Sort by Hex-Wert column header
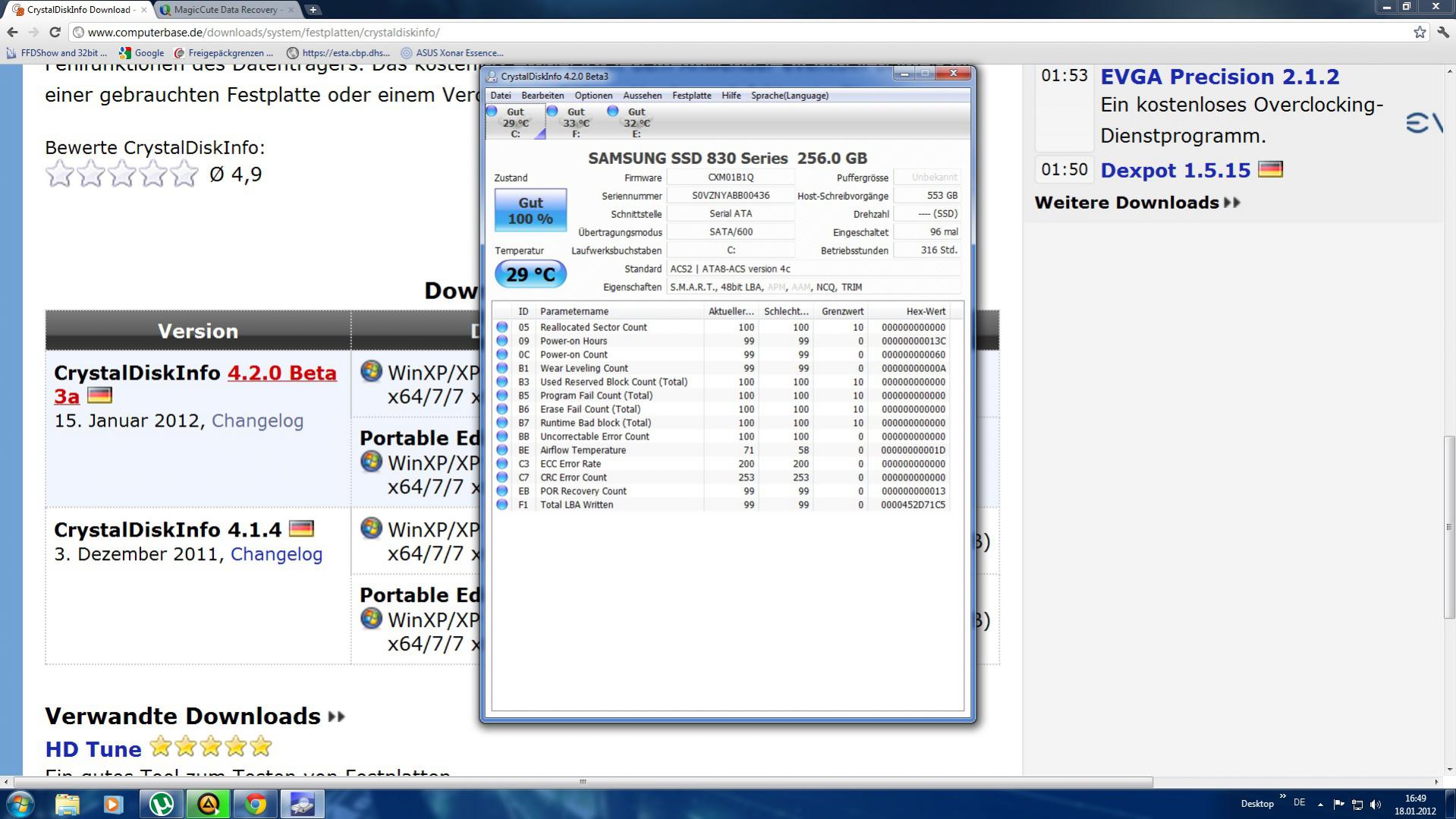This screenshot has height=819, width=1456. [x=909, y=311]
